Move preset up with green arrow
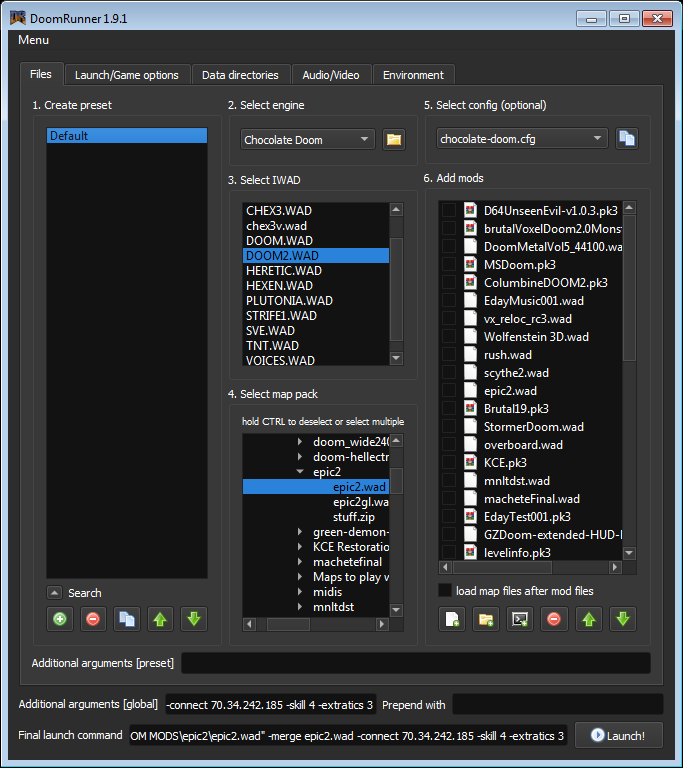 (x=160, y=619)
